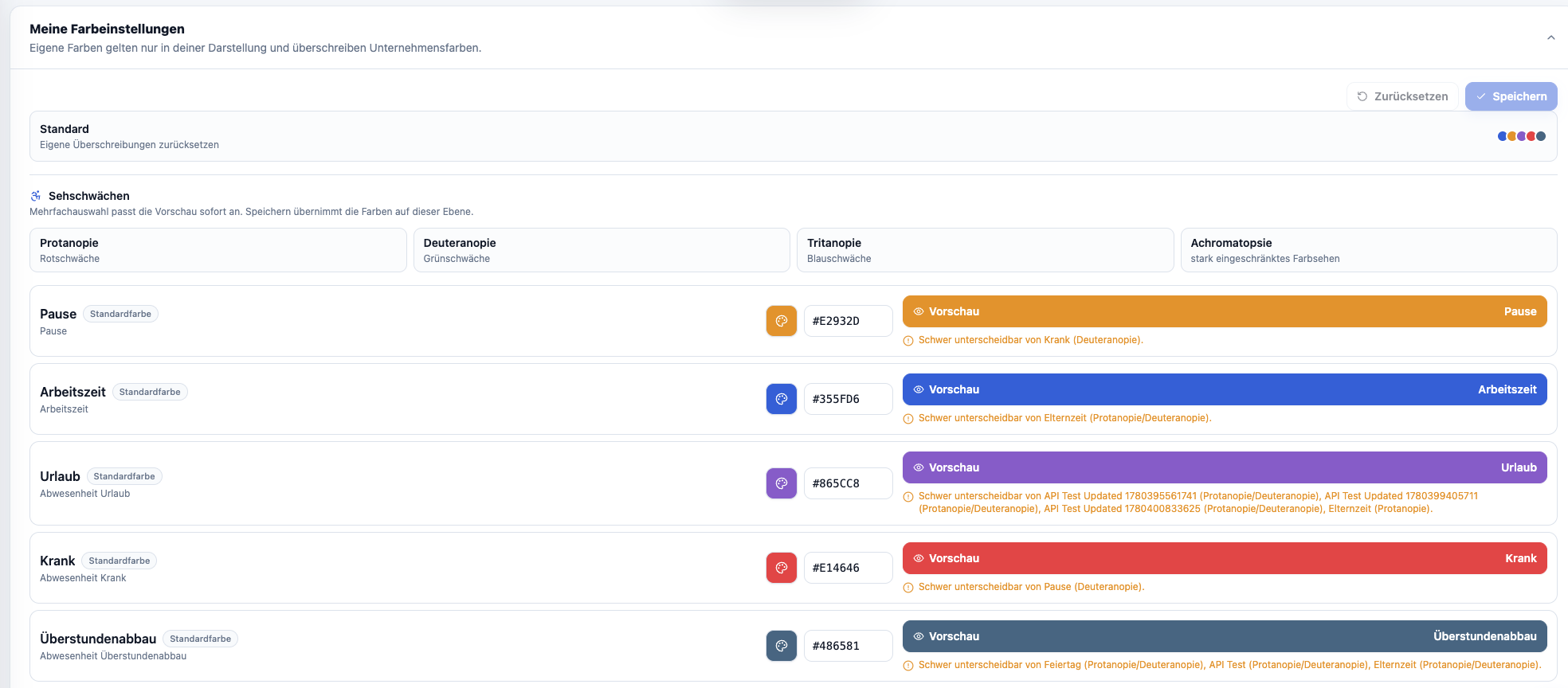Click the warning icon under Urlaub preview
The width and height of the screenshot is (1568, 688).
click(x=908, y=497)
